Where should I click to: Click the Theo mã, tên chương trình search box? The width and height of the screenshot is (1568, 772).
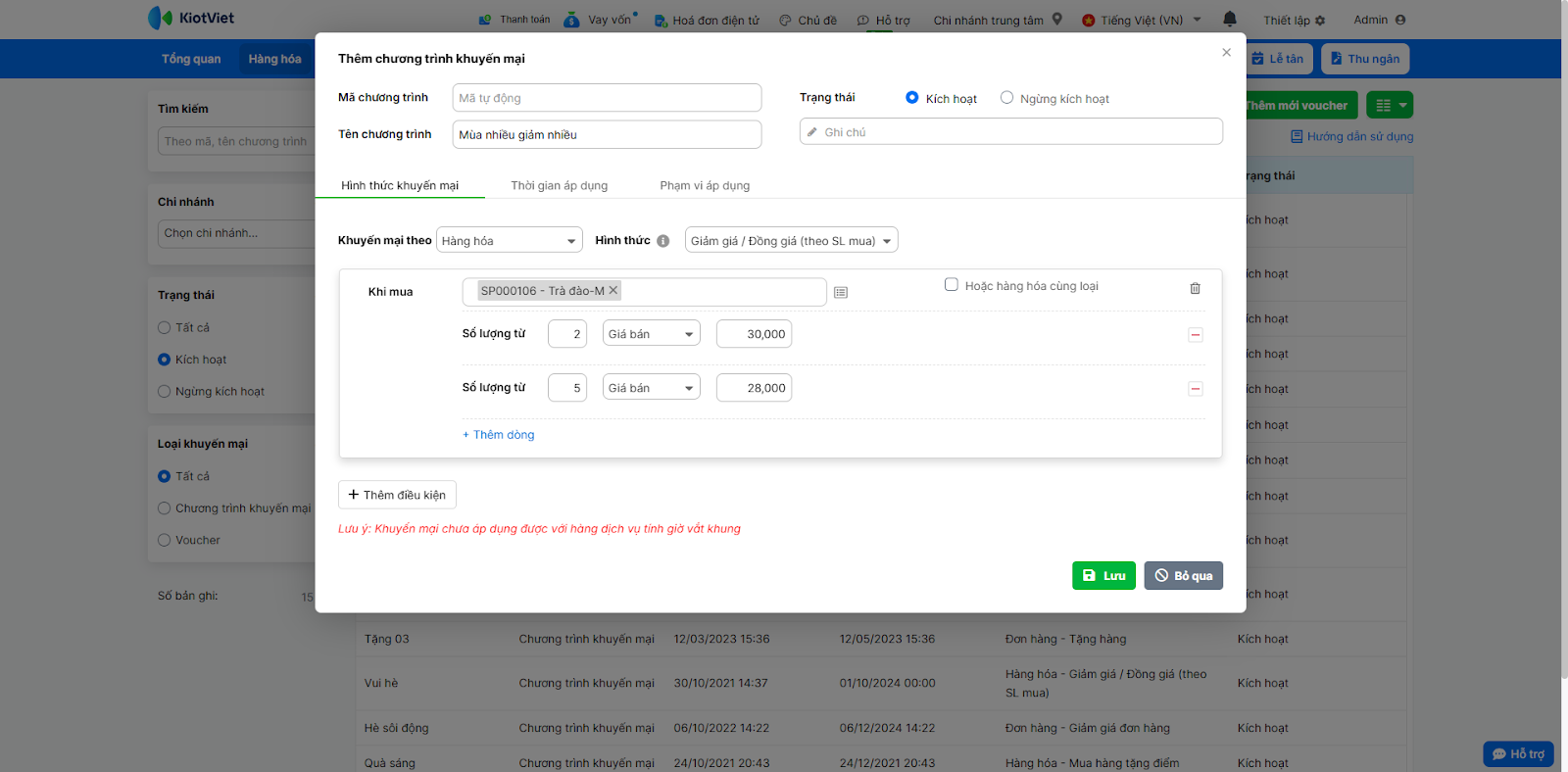click(x=235, y=141)
